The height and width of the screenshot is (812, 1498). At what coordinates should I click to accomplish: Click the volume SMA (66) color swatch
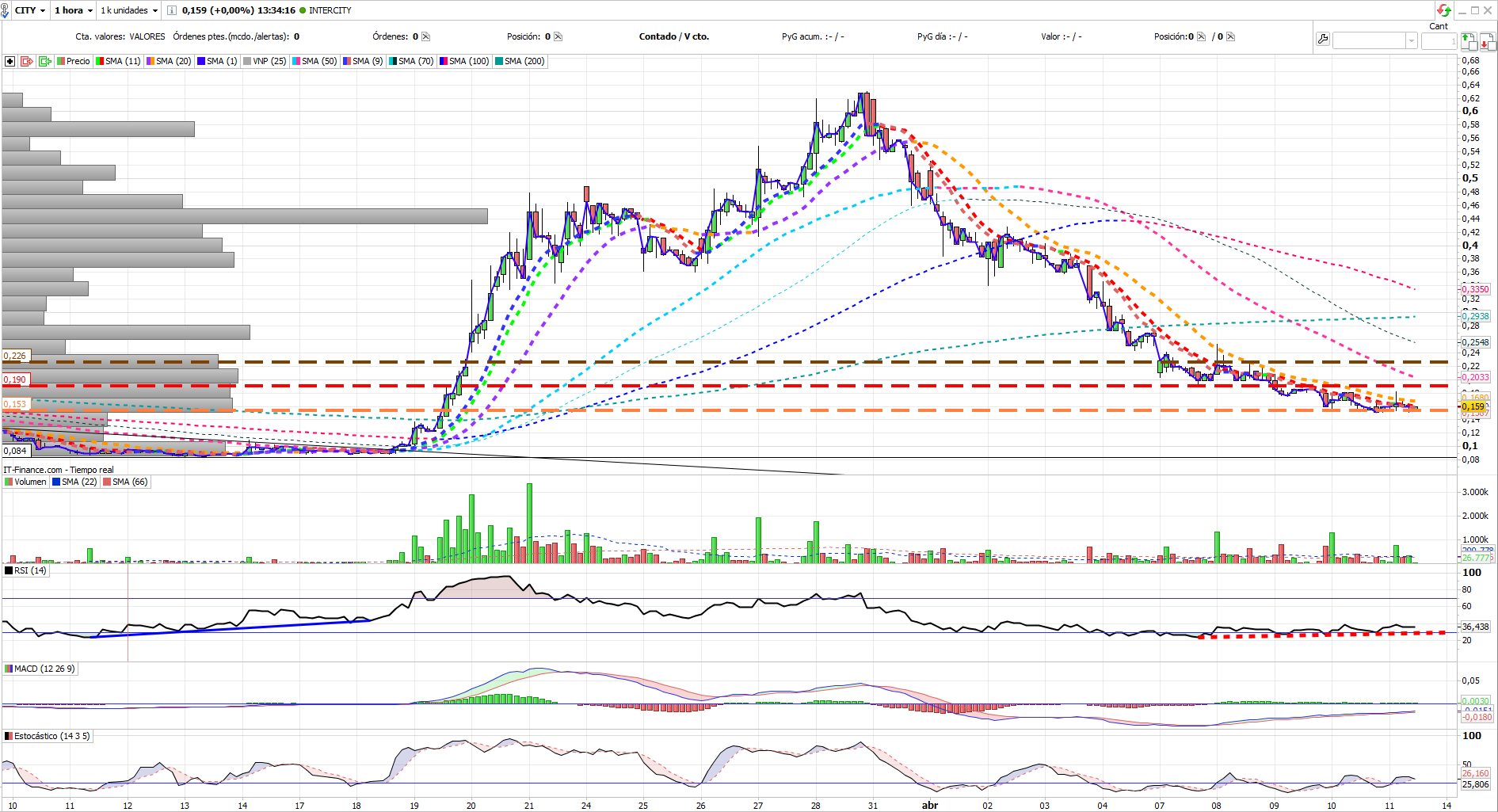pos(107,482)
